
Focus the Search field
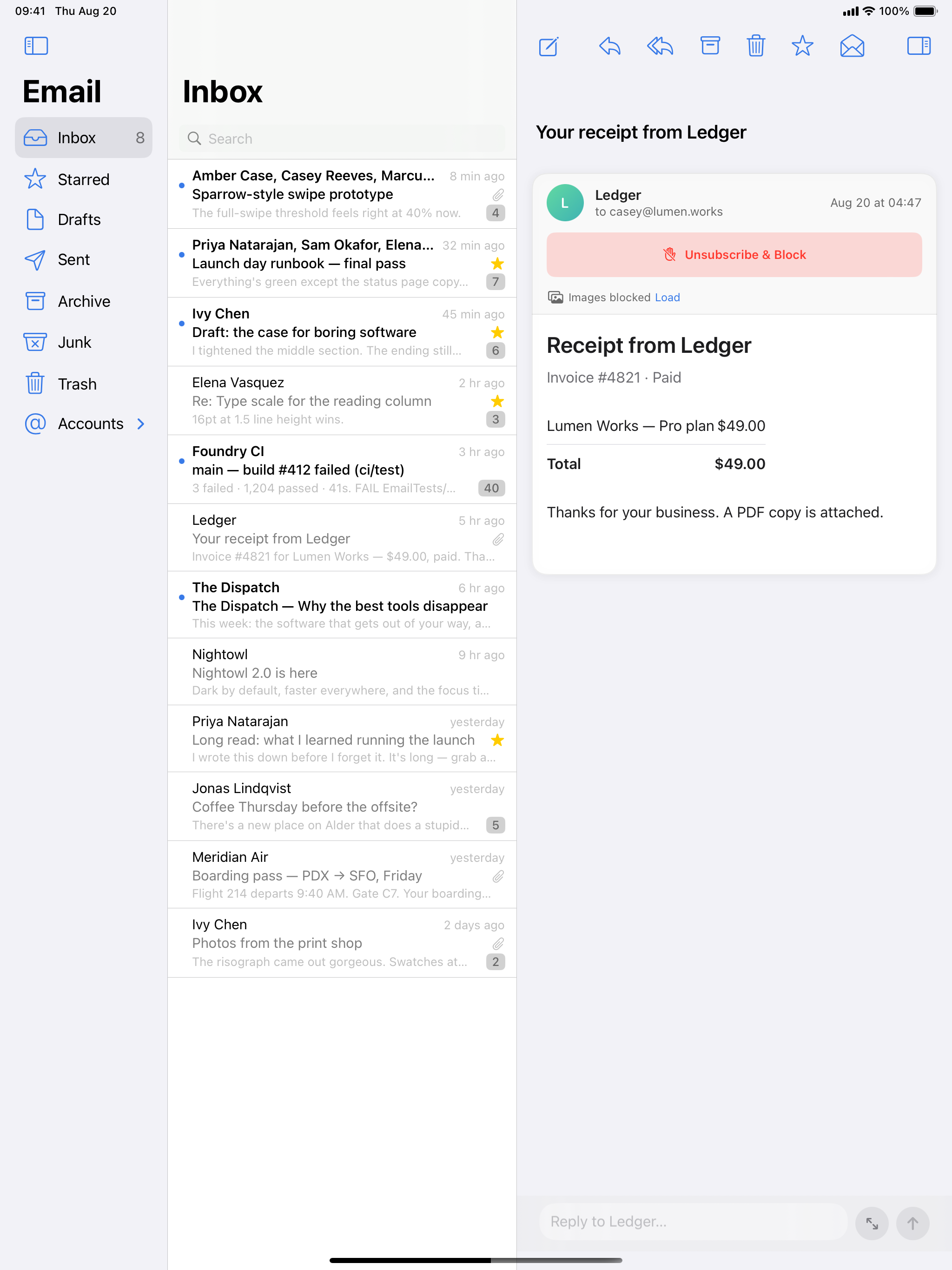(342, 139)
